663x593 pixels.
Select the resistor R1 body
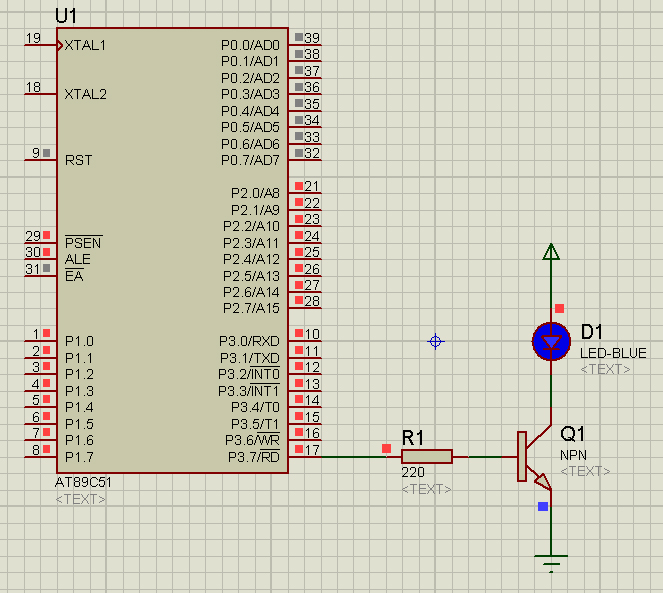pos(427,457)
